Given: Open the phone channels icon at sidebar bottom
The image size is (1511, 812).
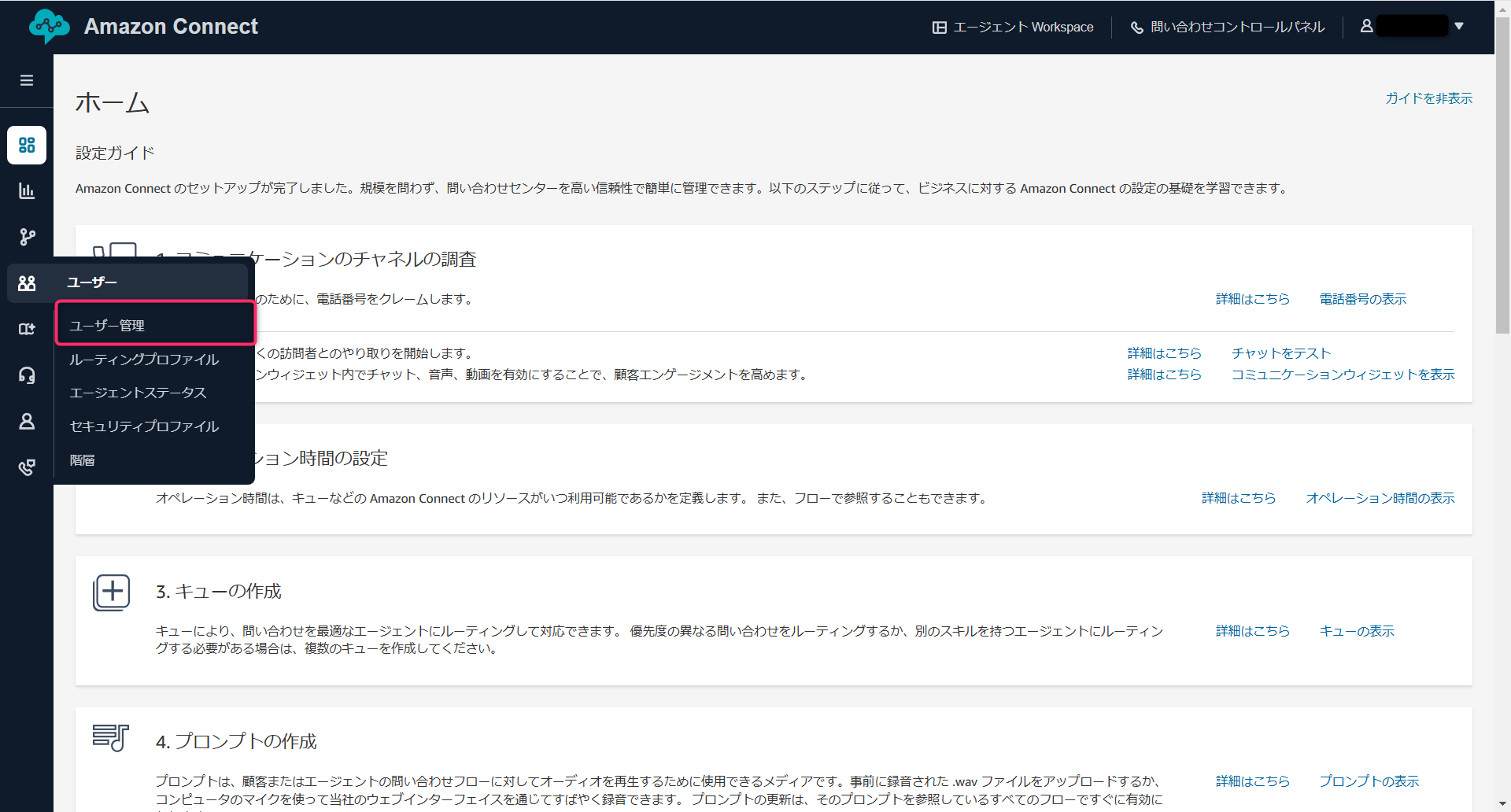Looking at the screenshot, I should (x=27, y=468).
